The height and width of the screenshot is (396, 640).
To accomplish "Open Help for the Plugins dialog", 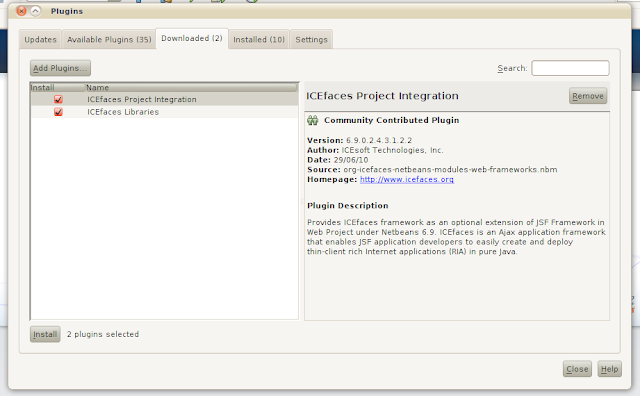I will (609, 369).
